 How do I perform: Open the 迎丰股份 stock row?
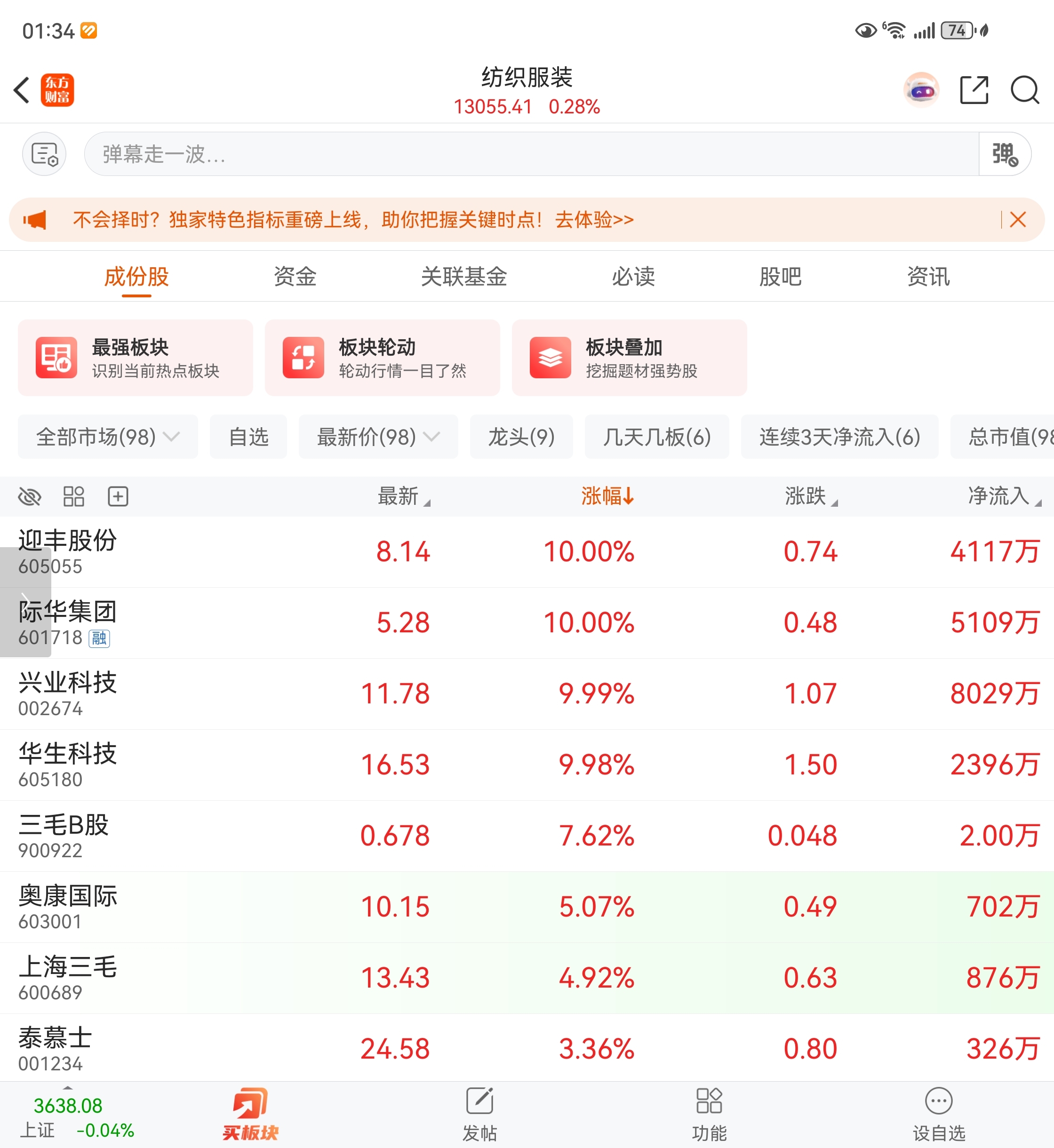(x=527, y=551)
